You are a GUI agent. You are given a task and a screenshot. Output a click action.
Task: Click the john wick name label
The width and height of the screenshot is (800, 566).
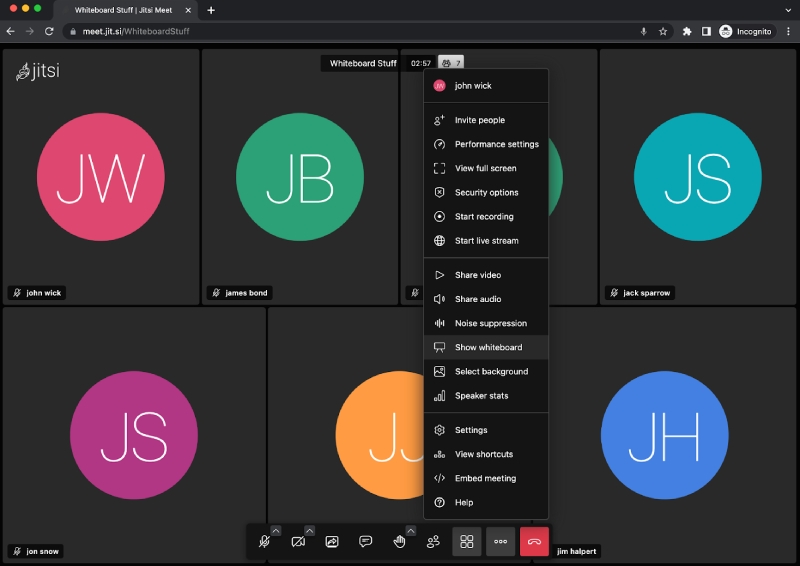[x=37, y=292]
